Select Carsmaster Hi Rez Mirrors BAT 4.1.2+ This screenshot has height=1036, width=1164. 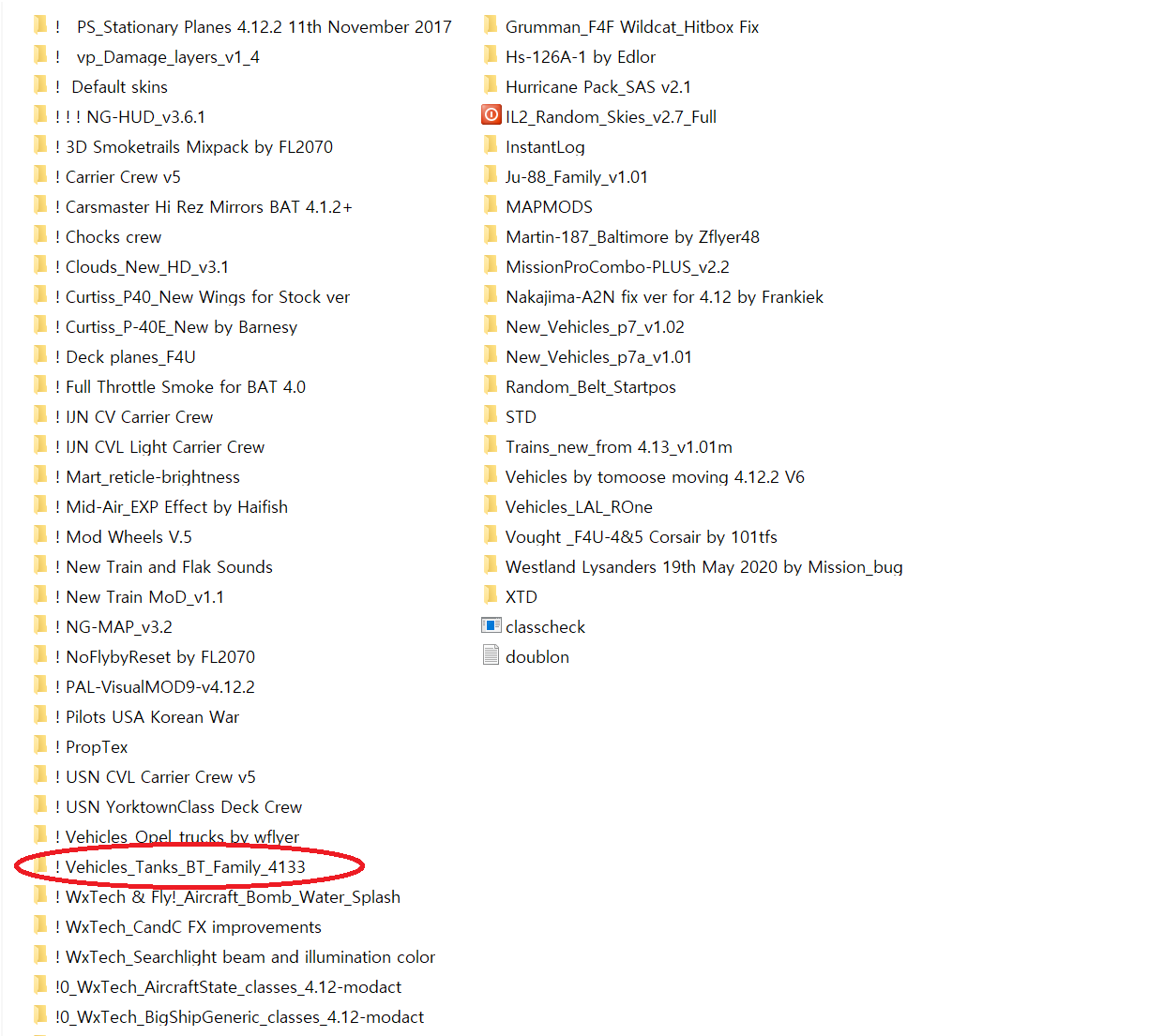204,207
